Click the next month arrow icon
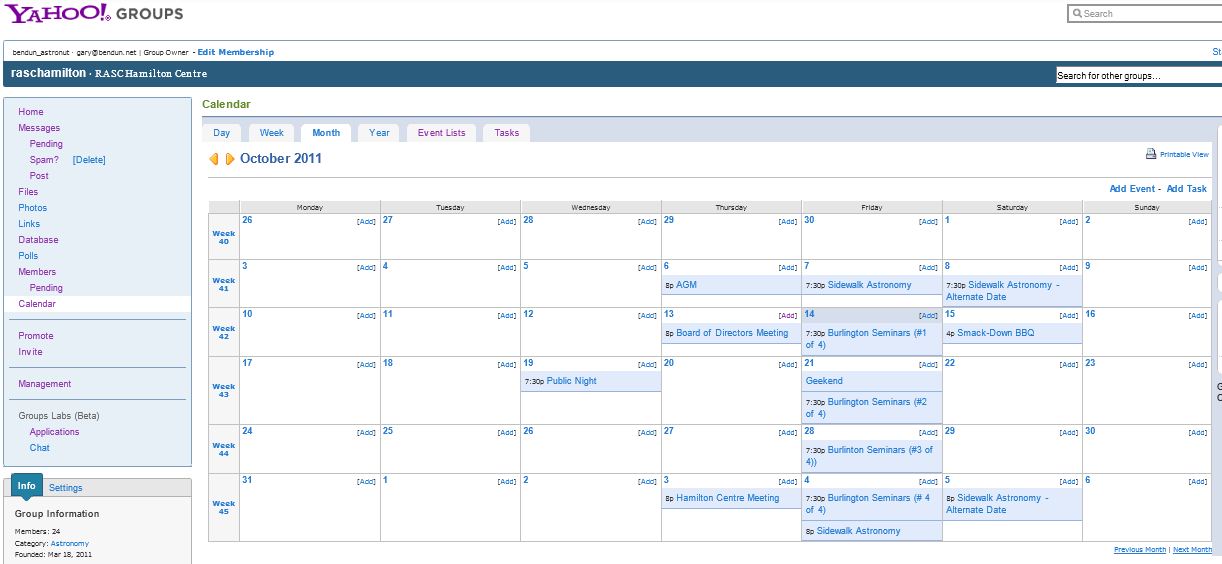1222x564 pixels. tap(229, 159)
